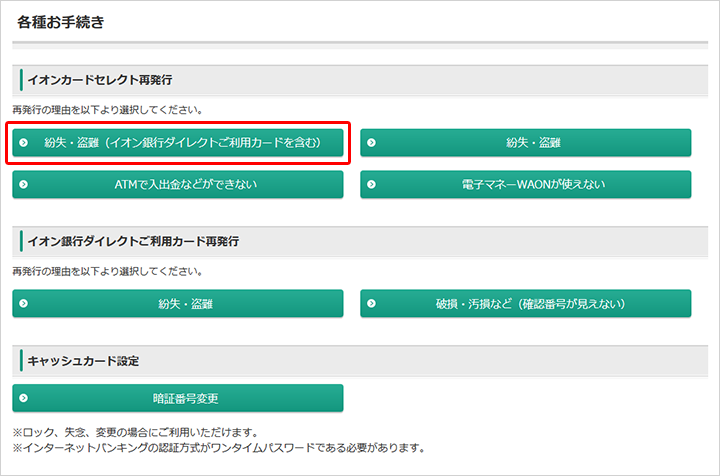The height and width of the screenshot is (476, 720).
Task: Select ATMで入出金などができない button
Action: tap(178, 185)
